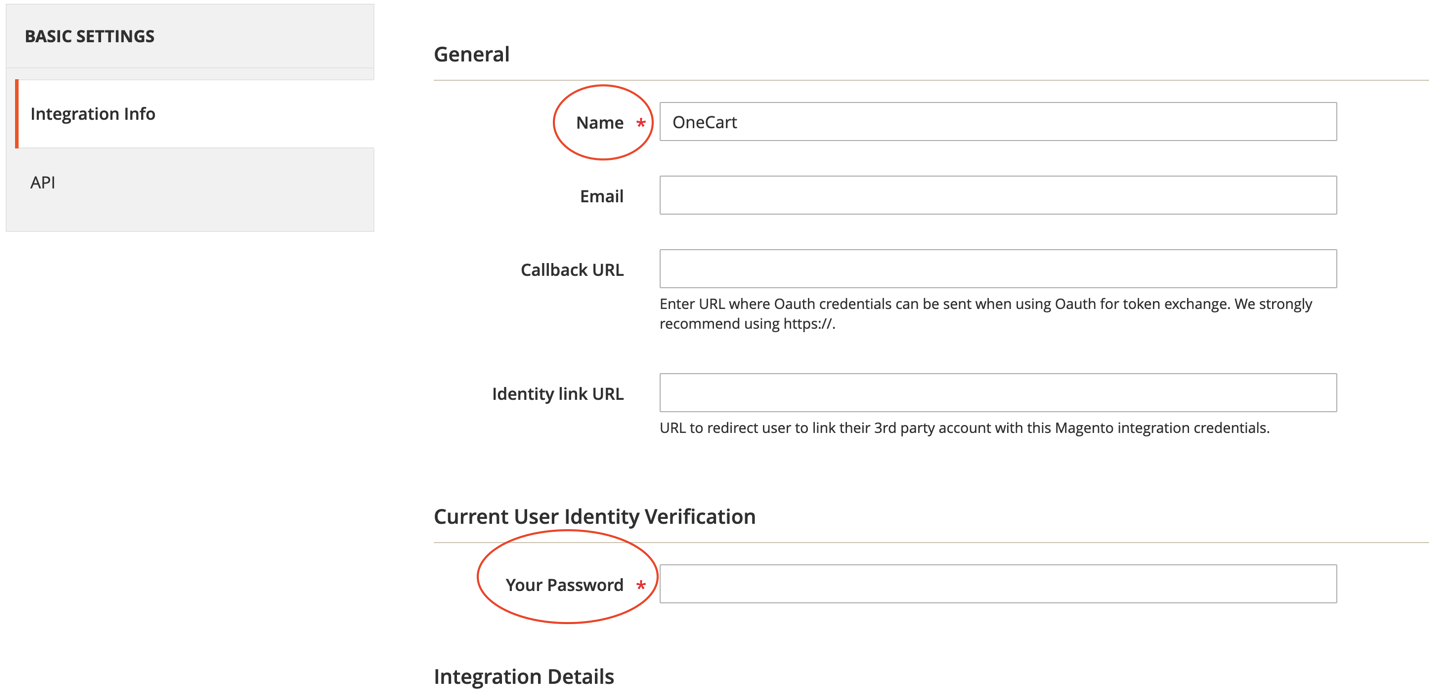Image resolution: width=1429 pixels, height=692 pixels.
Task: Select the Identity link URL field
Action: point(997,393)
